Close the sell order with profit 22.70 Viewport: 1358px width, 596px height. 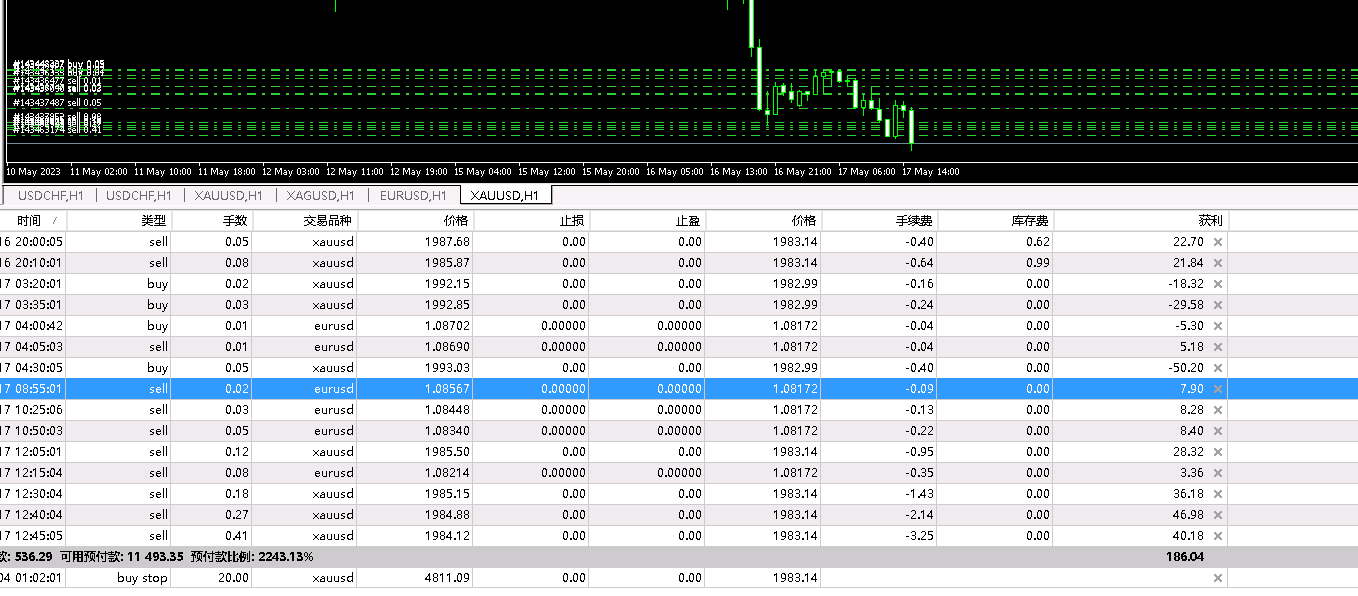click(x=1217, y=242)
